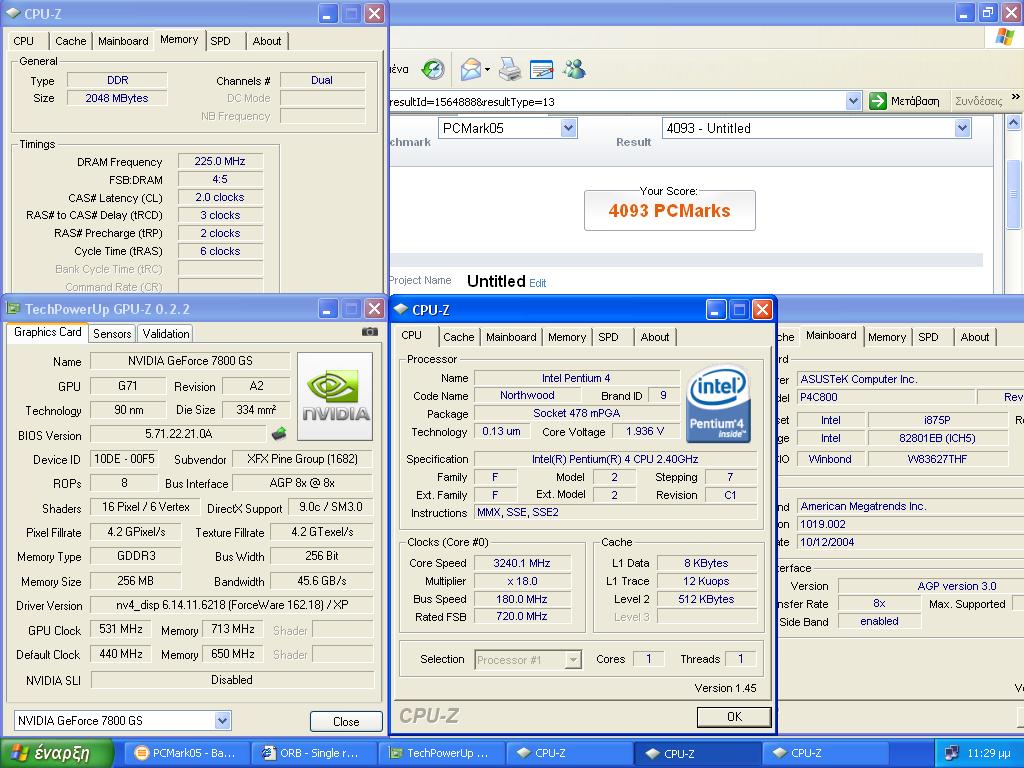
Task: Click the Intel(R) Pentium(R) 4 specification text
Action: [615, 459]
